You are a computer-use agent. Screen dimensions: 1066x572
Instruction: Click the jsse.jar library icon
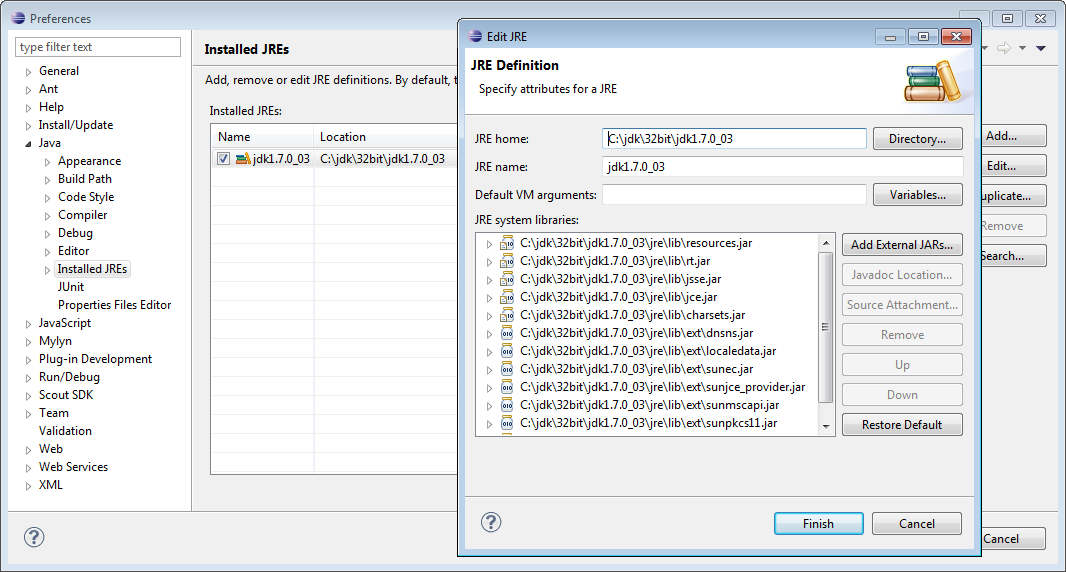tap(507, 279)
